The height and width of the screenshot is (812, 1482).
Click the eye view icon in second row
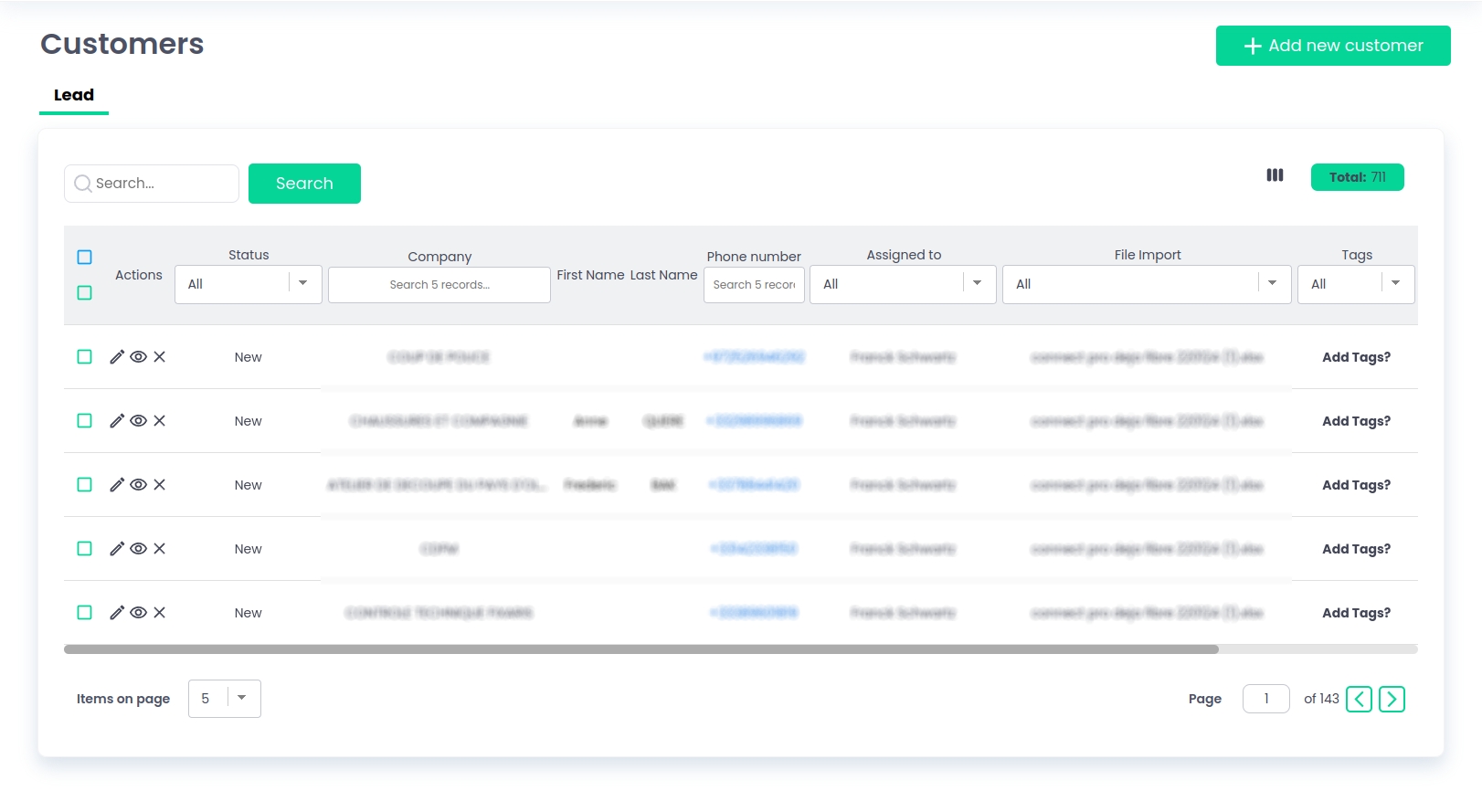tap(138, 421)
